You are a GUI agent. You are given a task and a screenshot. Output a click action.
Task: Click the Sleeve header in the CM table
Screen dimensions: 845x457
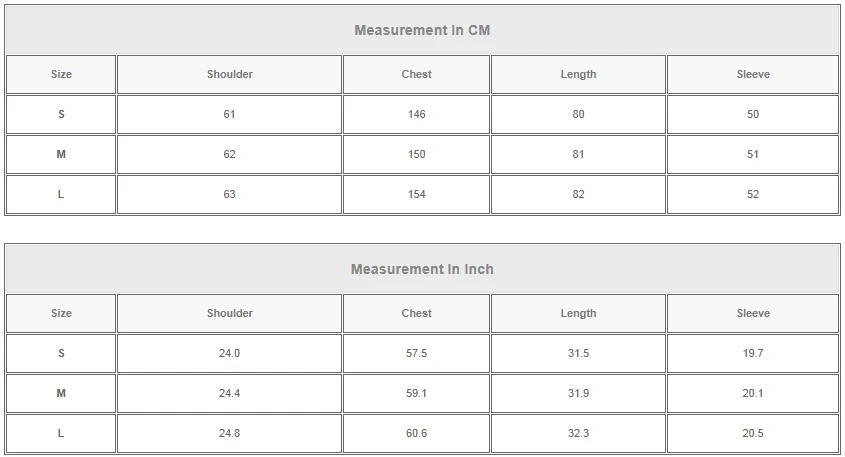click(753, 74)
